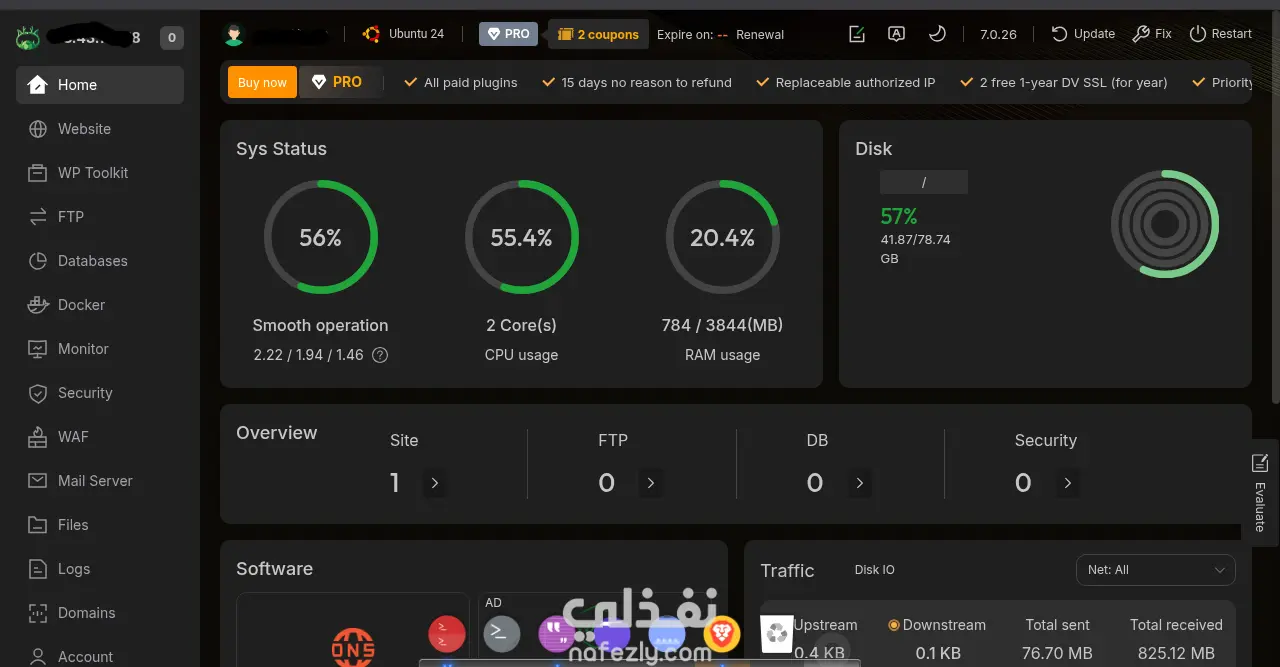
Task: Expand the Security count arrow
Action: 1068,483
